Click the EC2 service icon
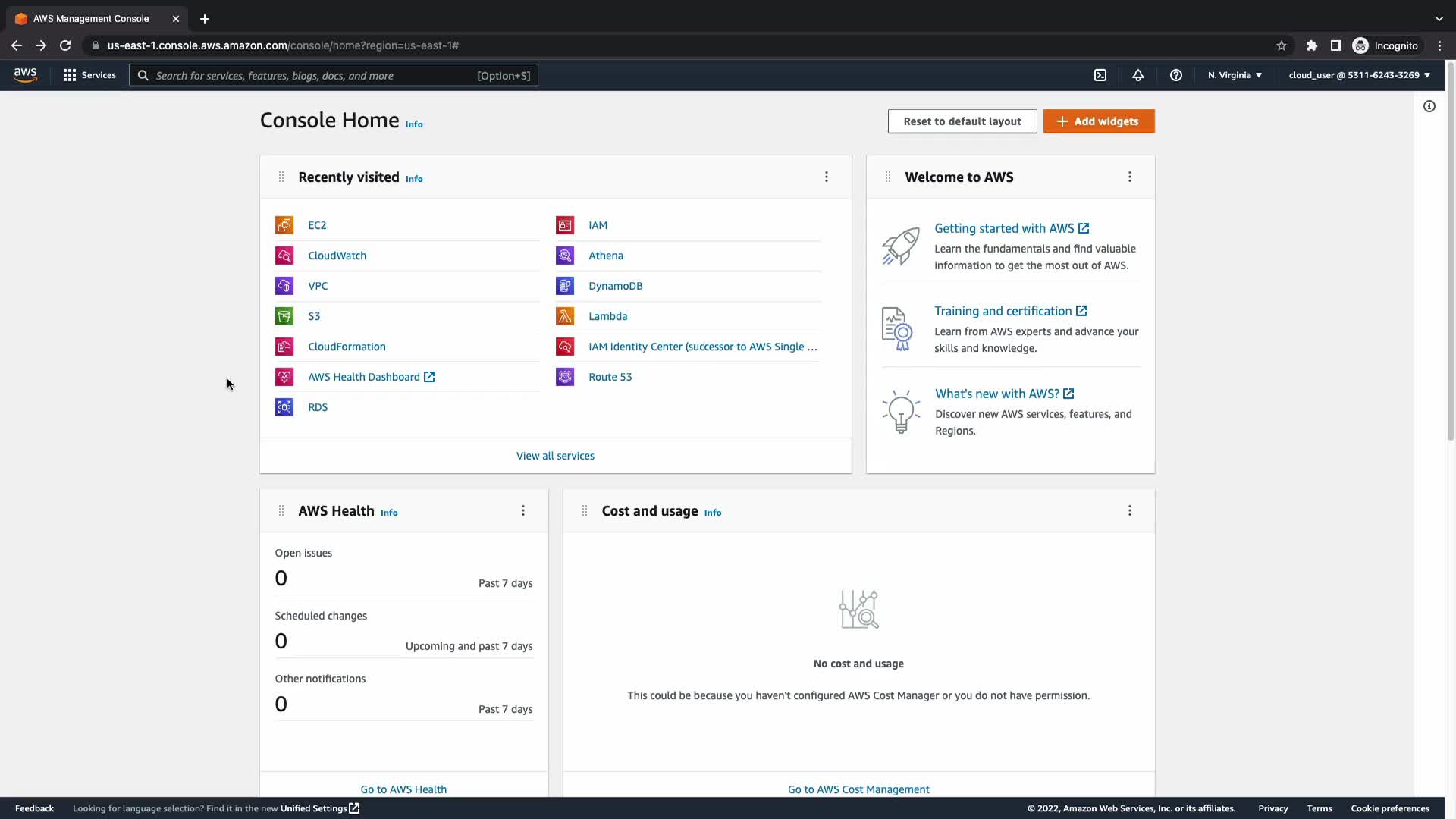The width and height of the screenshot is (1456, 819). pos(284,225)
